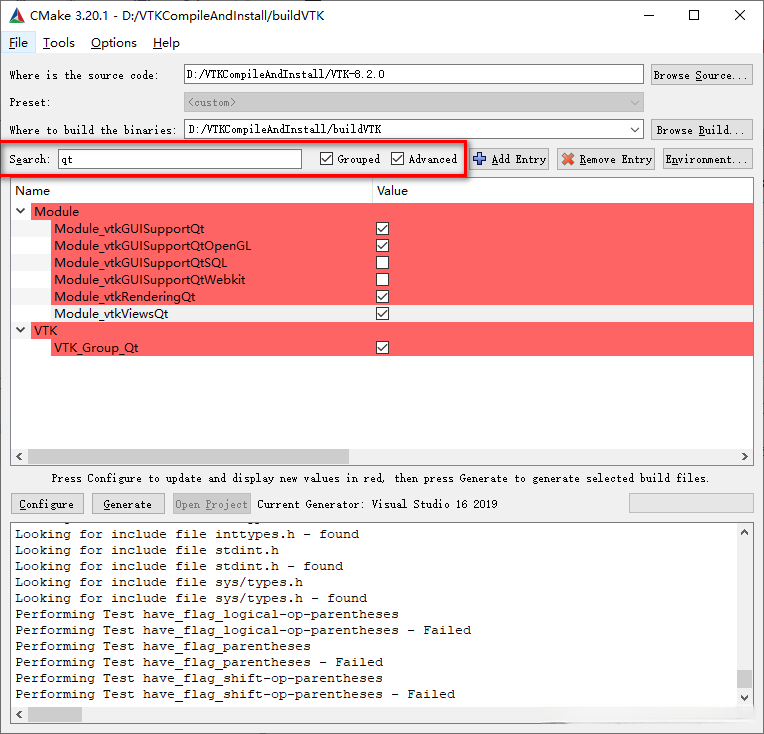
Task: Open the build binaries path dropdown
Action: point(634,130)
